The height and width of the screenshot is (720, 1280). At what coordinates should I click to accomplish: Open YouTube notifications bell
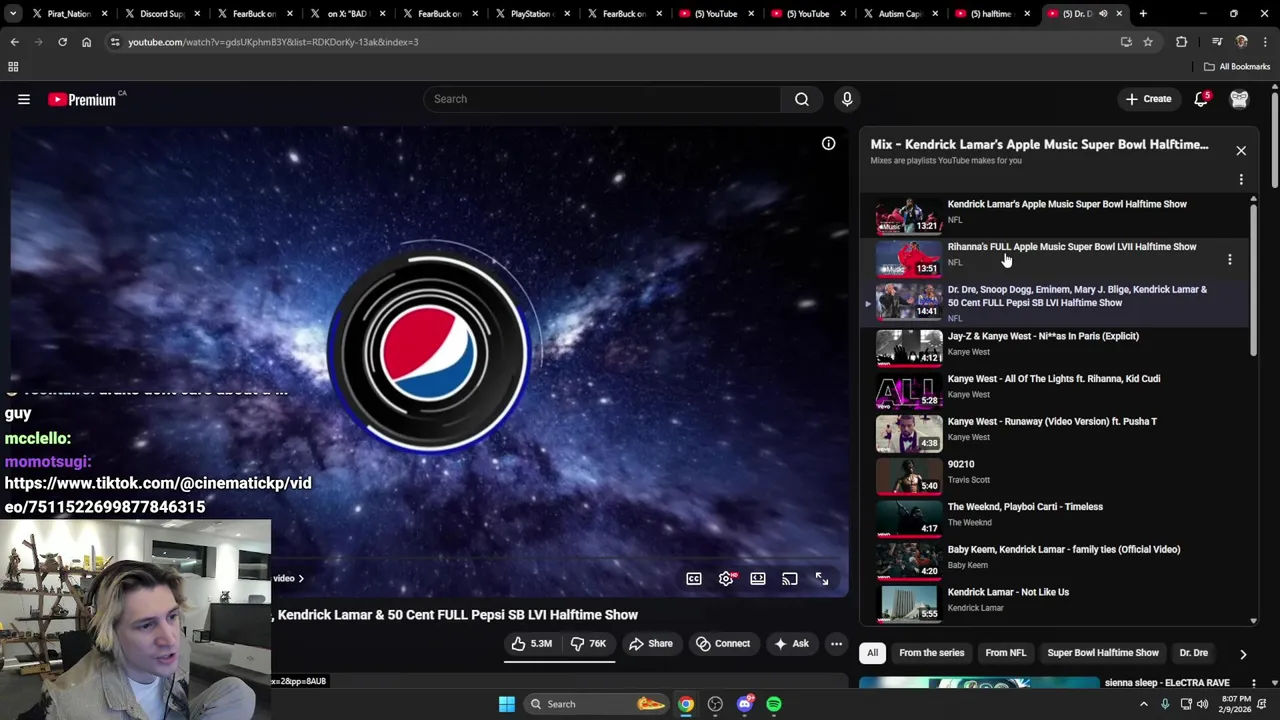[x=1202, y=99]
